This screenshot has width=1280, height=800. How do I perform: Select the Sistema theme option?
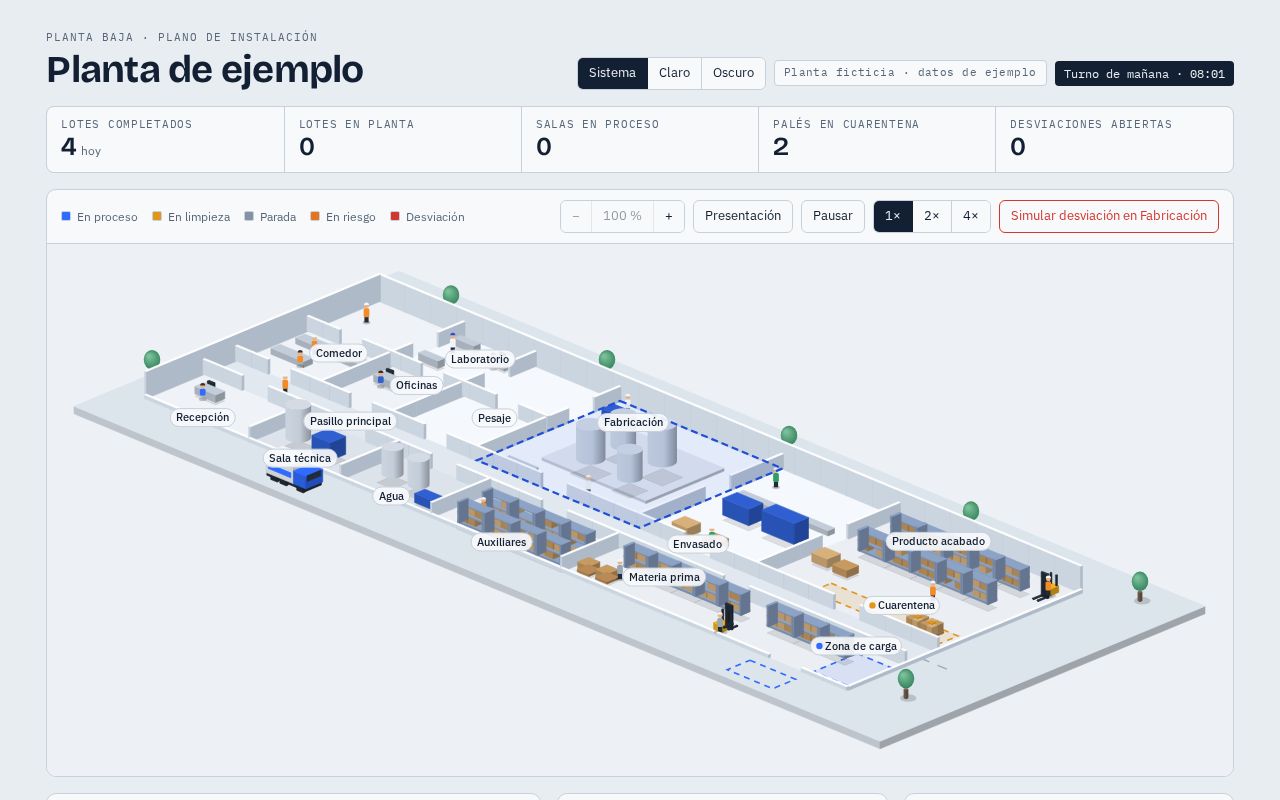click(x=612, y=73)
